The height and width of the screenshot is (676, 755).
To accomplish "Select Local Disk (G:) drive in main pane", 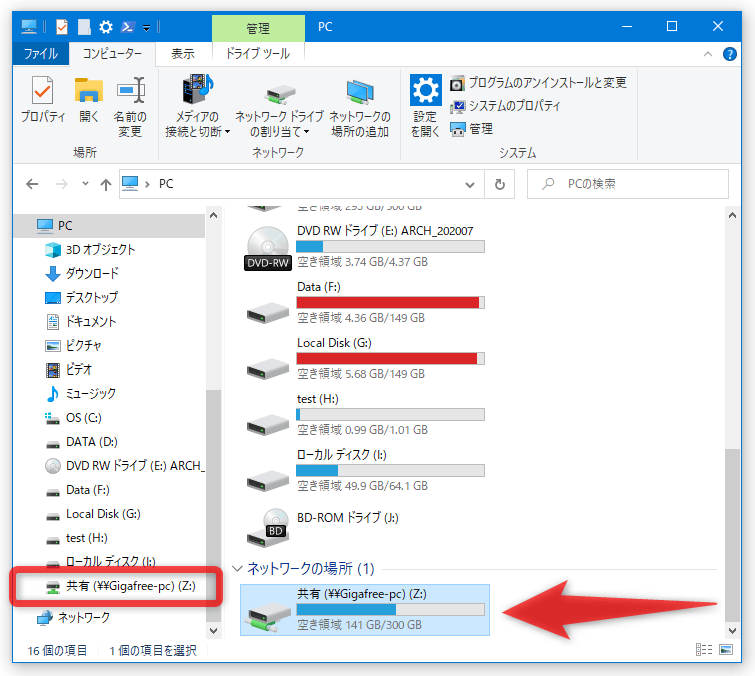I will pos(364,359).
